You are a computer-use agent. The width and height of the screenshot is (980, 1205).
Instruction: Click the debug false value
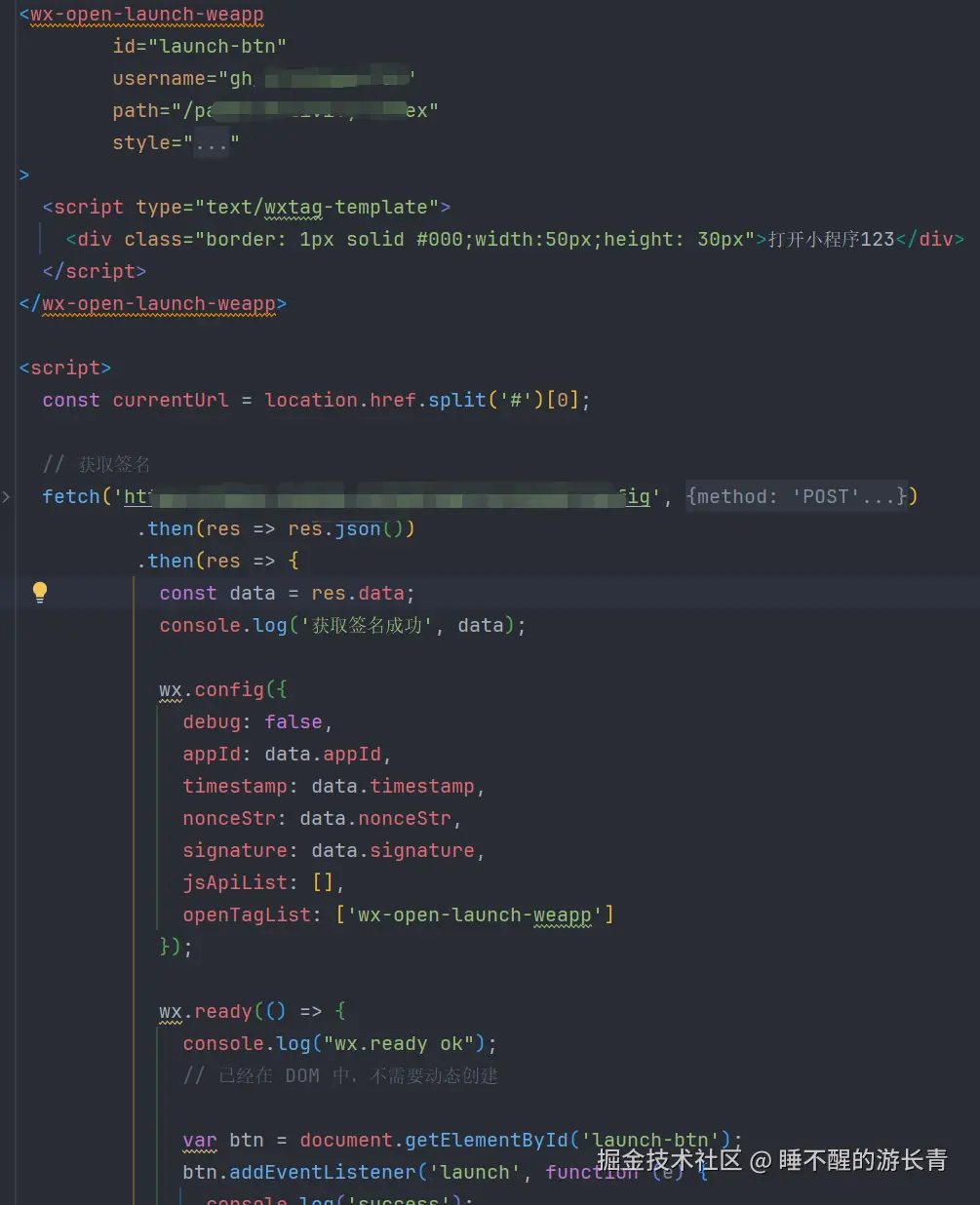coord(293,722)
